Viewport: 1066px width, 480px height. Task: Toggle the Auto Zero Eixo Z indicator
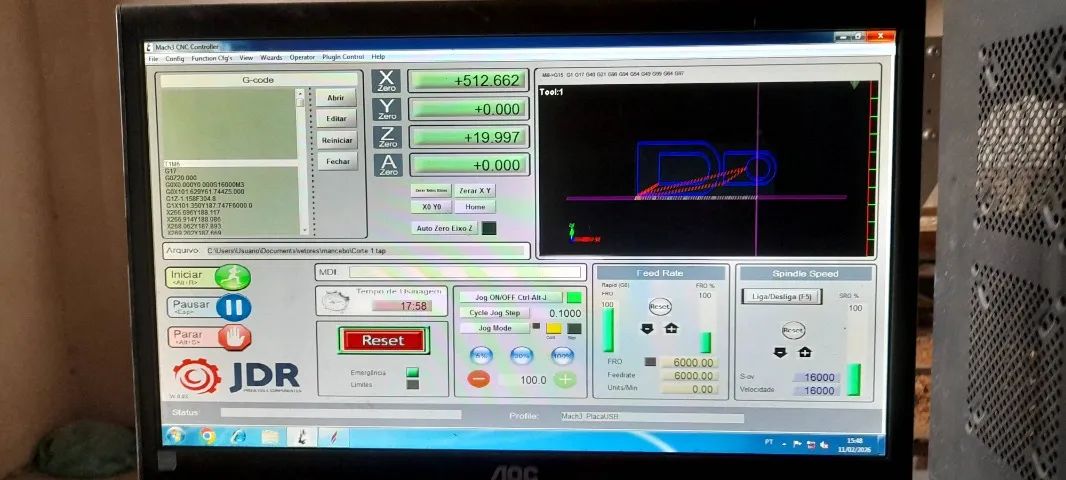[489, 228]
